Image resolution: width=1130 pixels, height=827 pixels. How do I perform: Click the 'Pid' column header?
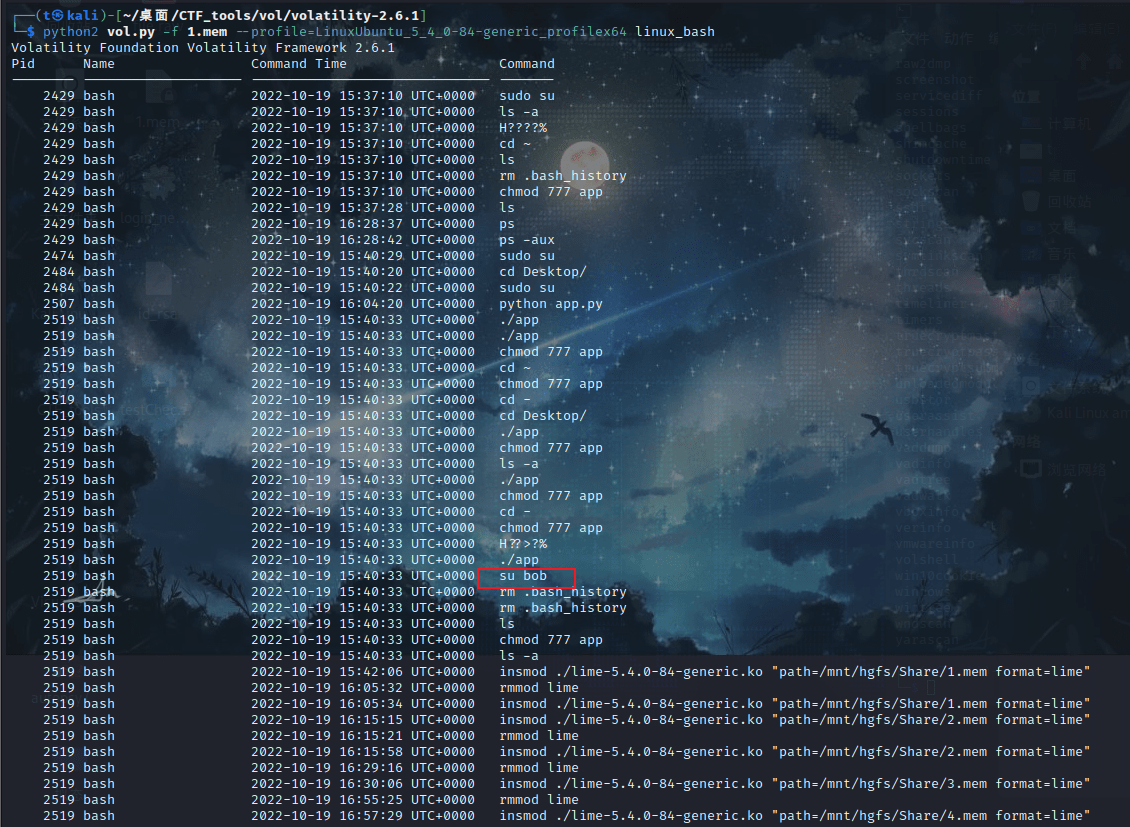(23, 63)
